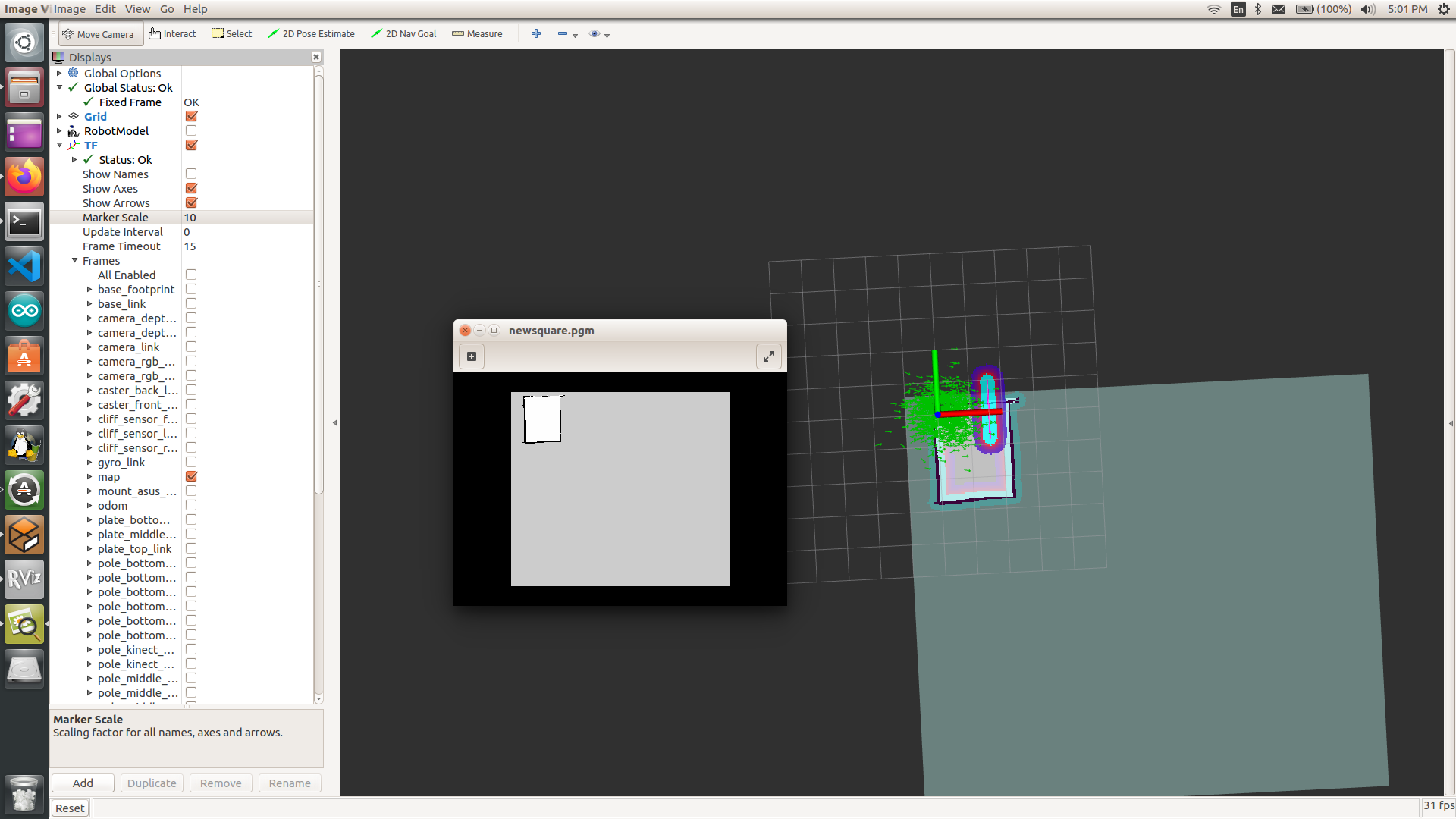Viewport: 1456px width, 819px height.
Task: Uncheck the TF display checkbox
Action: coord(191,146)
